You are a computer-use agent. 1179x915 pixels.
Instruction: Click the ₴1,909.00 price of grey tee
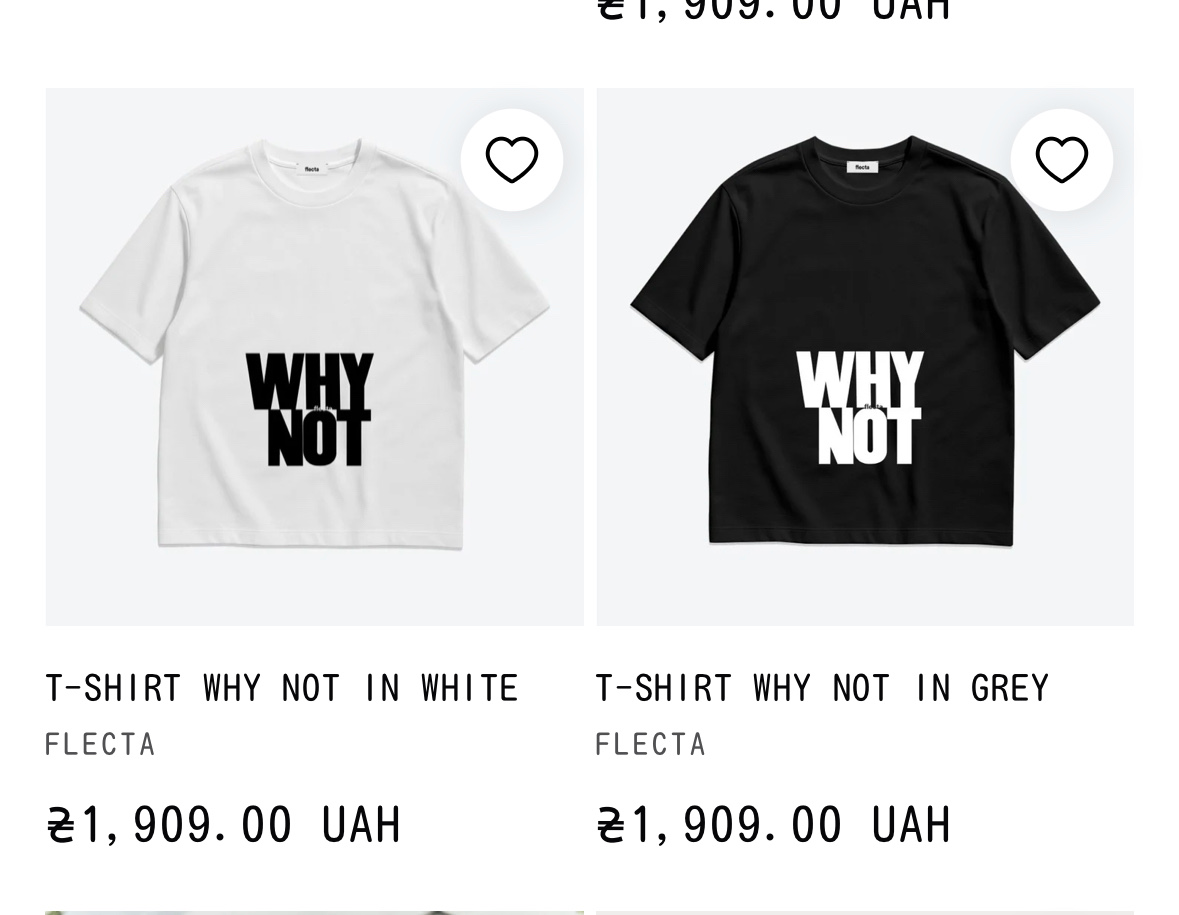coord(773,826)
